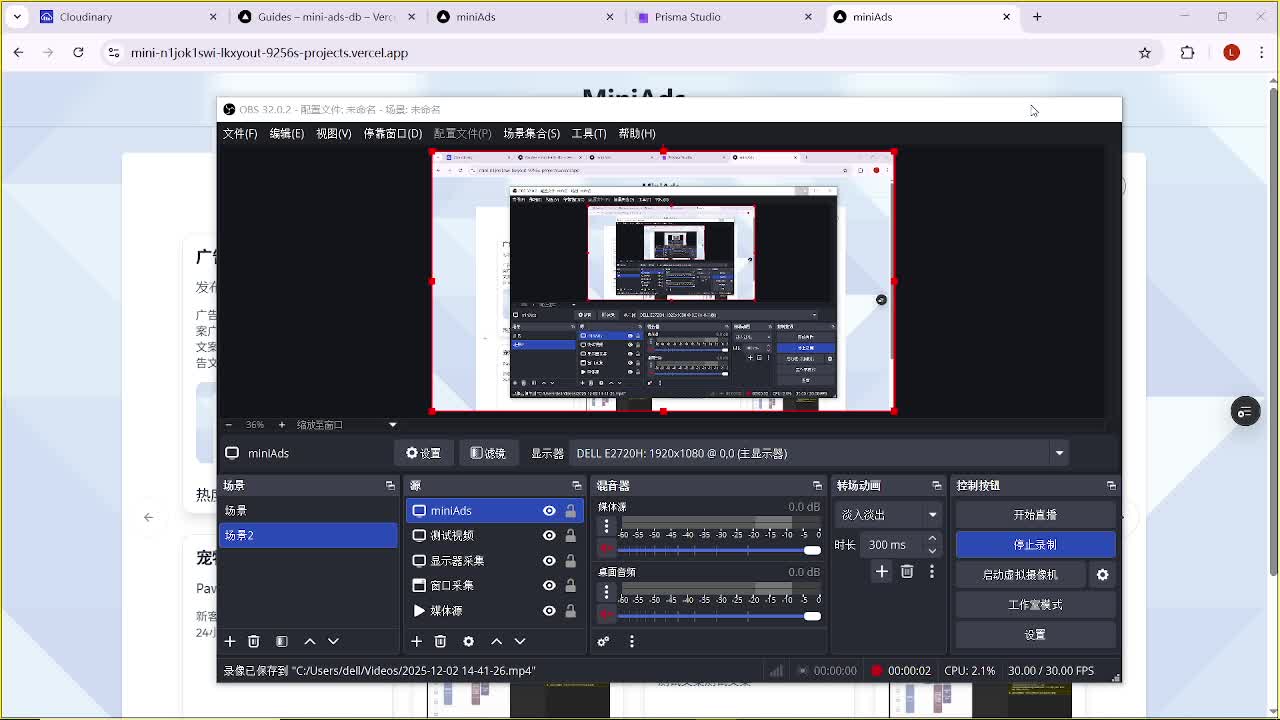1280x720 pixels.
Task: Pop out the 源 dock panel
Action: tap(576, 485)
